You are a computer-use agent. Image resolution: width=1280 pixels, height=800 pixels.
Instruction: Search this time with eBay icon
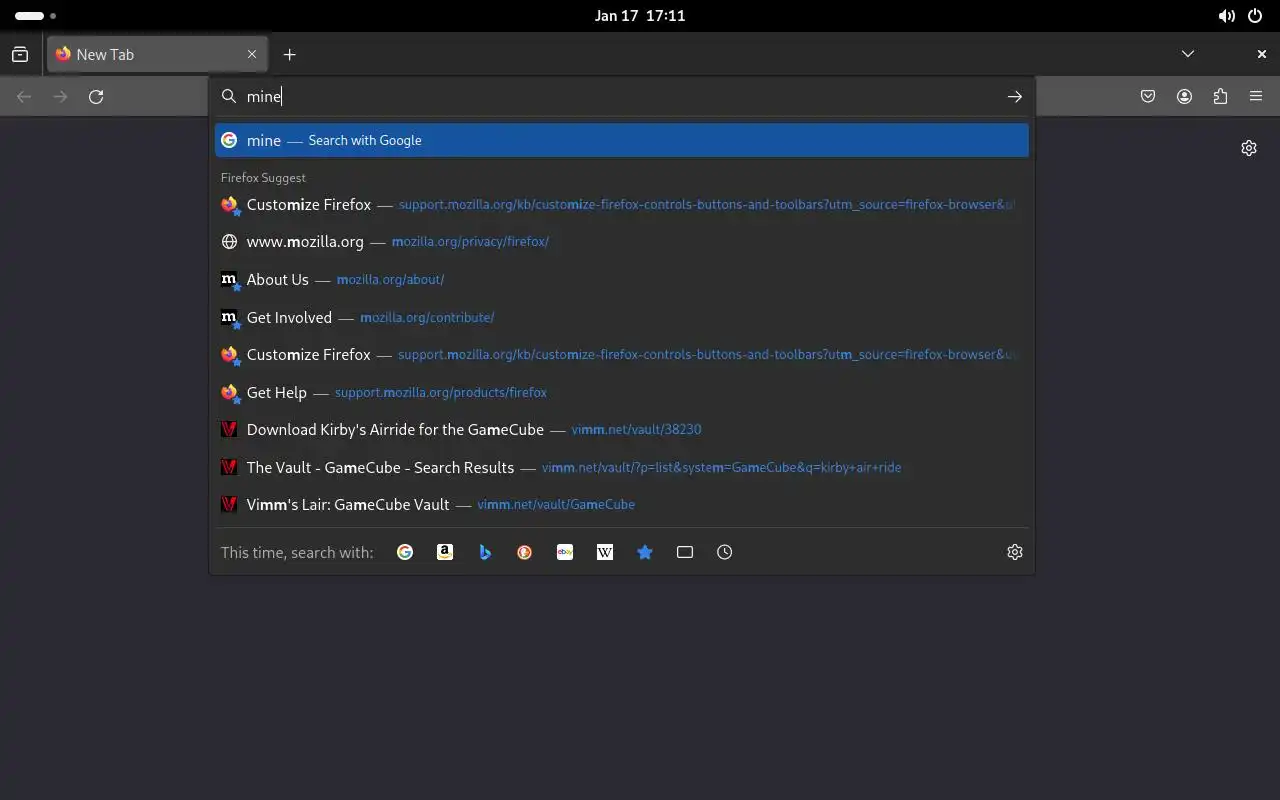point(565,552)
